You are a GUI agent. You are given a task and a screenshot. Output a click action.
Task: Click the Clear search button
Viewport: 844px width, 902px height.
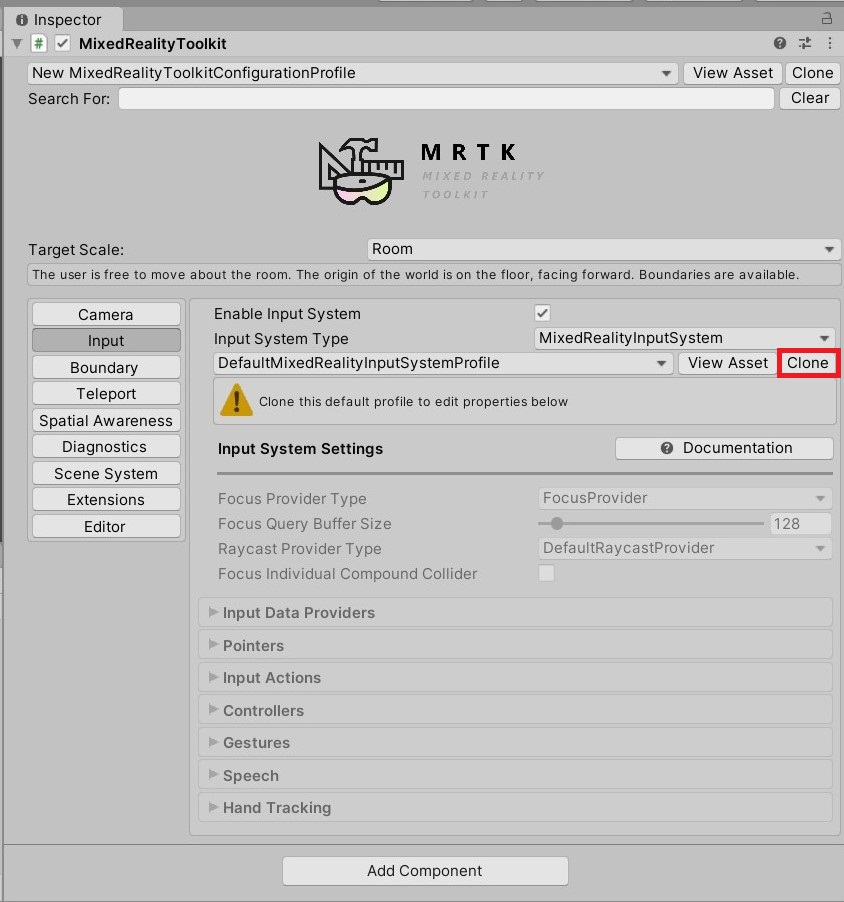(809, 98)
